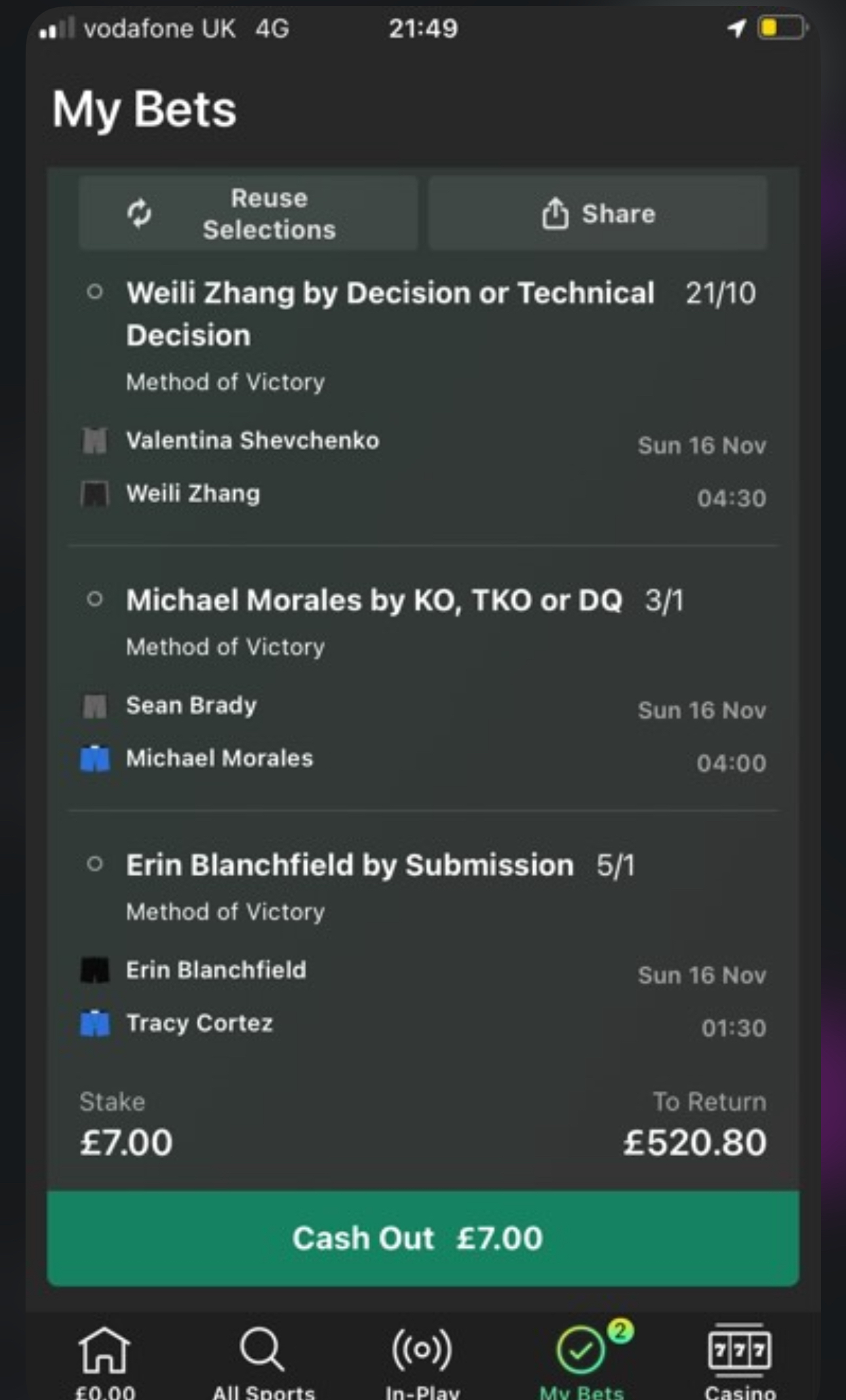Select the Michael Morales selection status circle
This screenshot has width=846, height=1400.
click(x=95, y=599)
